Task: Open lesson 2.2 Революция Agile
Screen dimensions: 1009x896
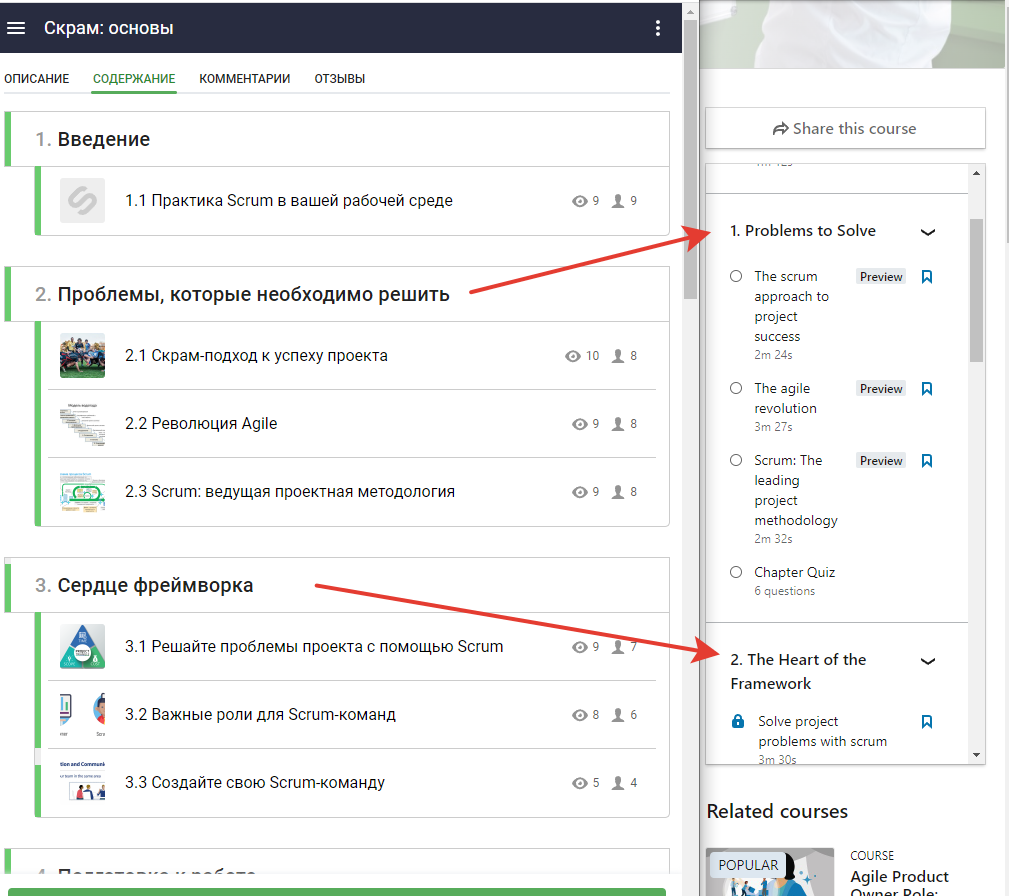Action: [201, 424]
